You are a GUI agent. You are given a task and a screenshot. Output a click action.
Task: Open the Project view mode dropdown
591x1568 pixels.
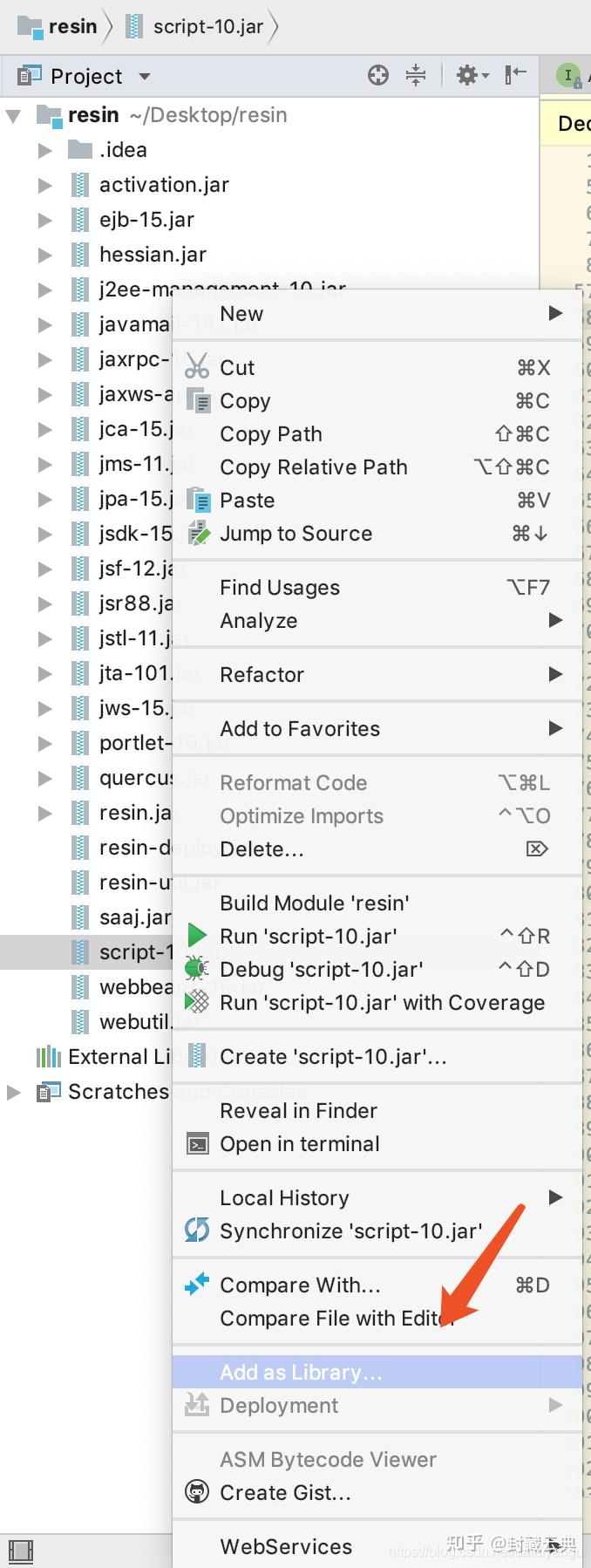tap(143, 75)
